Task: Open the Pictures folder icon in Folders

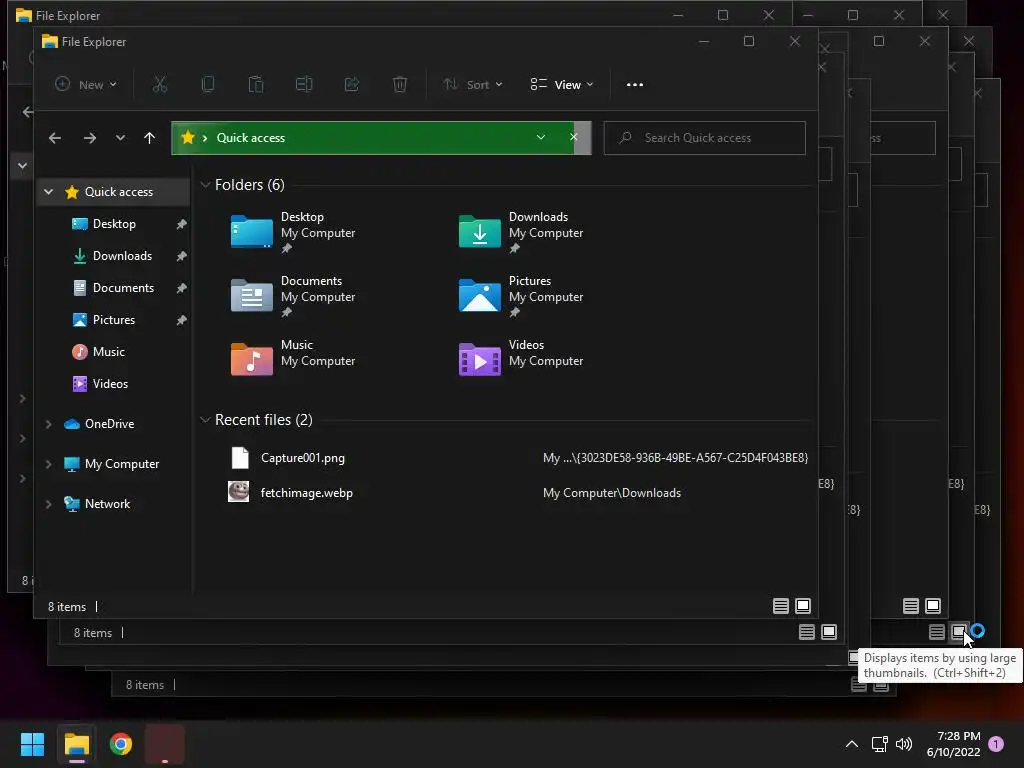Action: click(x=479, y=296)
